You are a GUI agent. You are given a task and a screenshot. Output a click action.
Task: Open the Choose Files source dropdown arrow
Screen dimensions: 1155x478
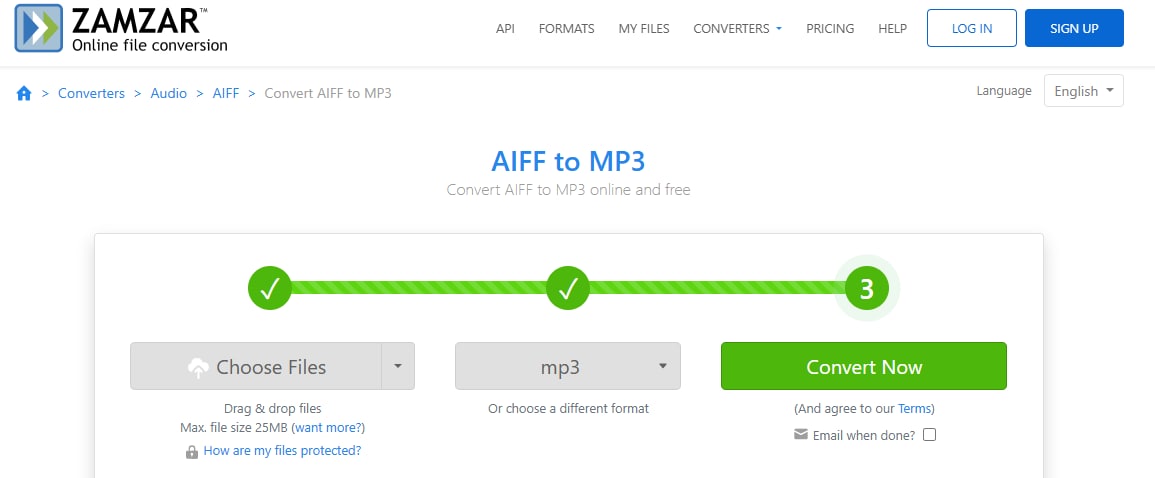(398, 366)
